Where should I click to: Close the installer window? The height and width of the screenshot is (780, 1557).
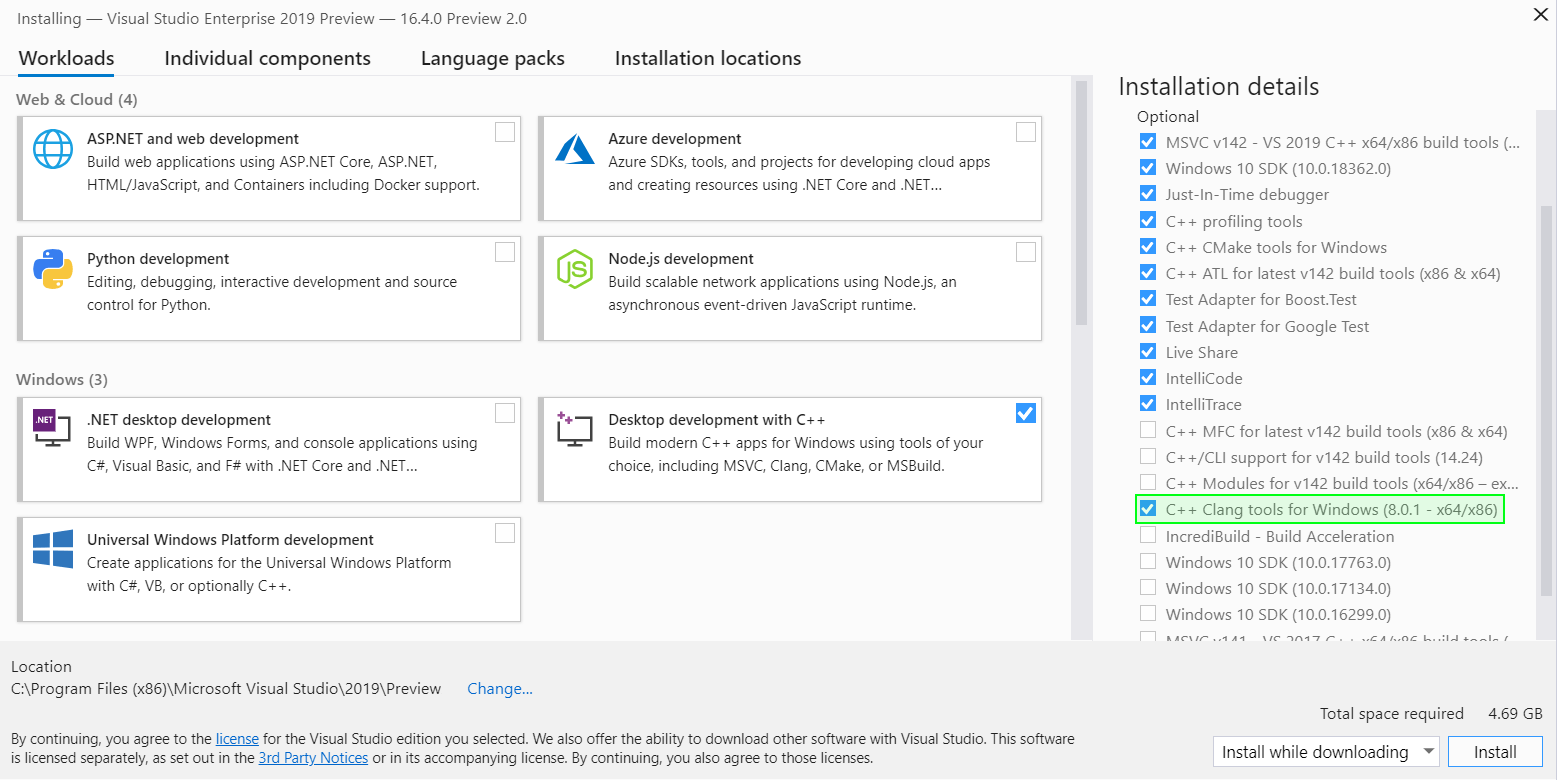pyautogui.click(x=1539, y=14)
